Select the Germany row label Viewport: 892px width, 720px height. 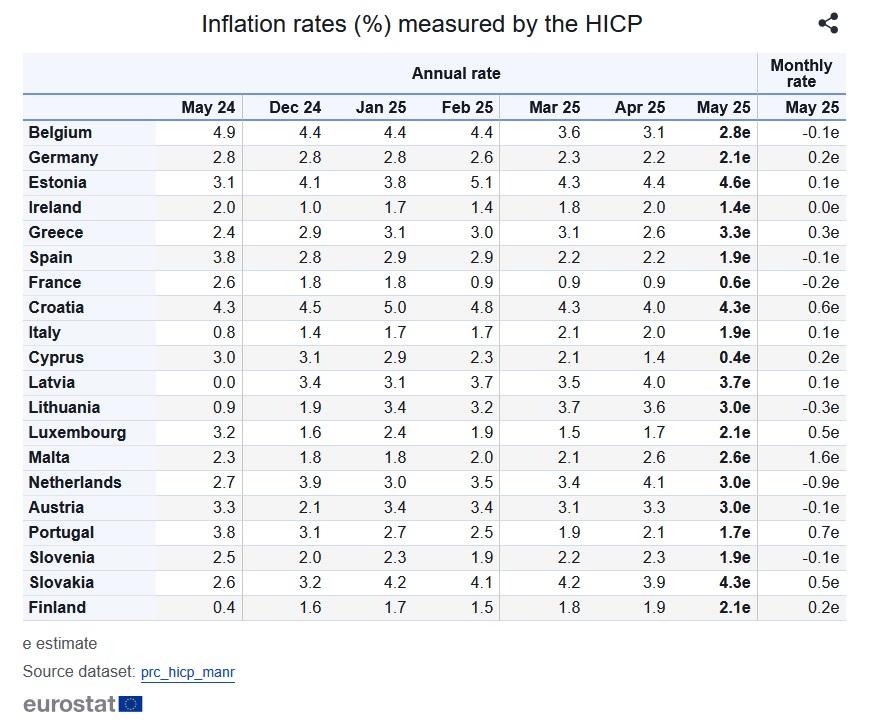(63, 158)
